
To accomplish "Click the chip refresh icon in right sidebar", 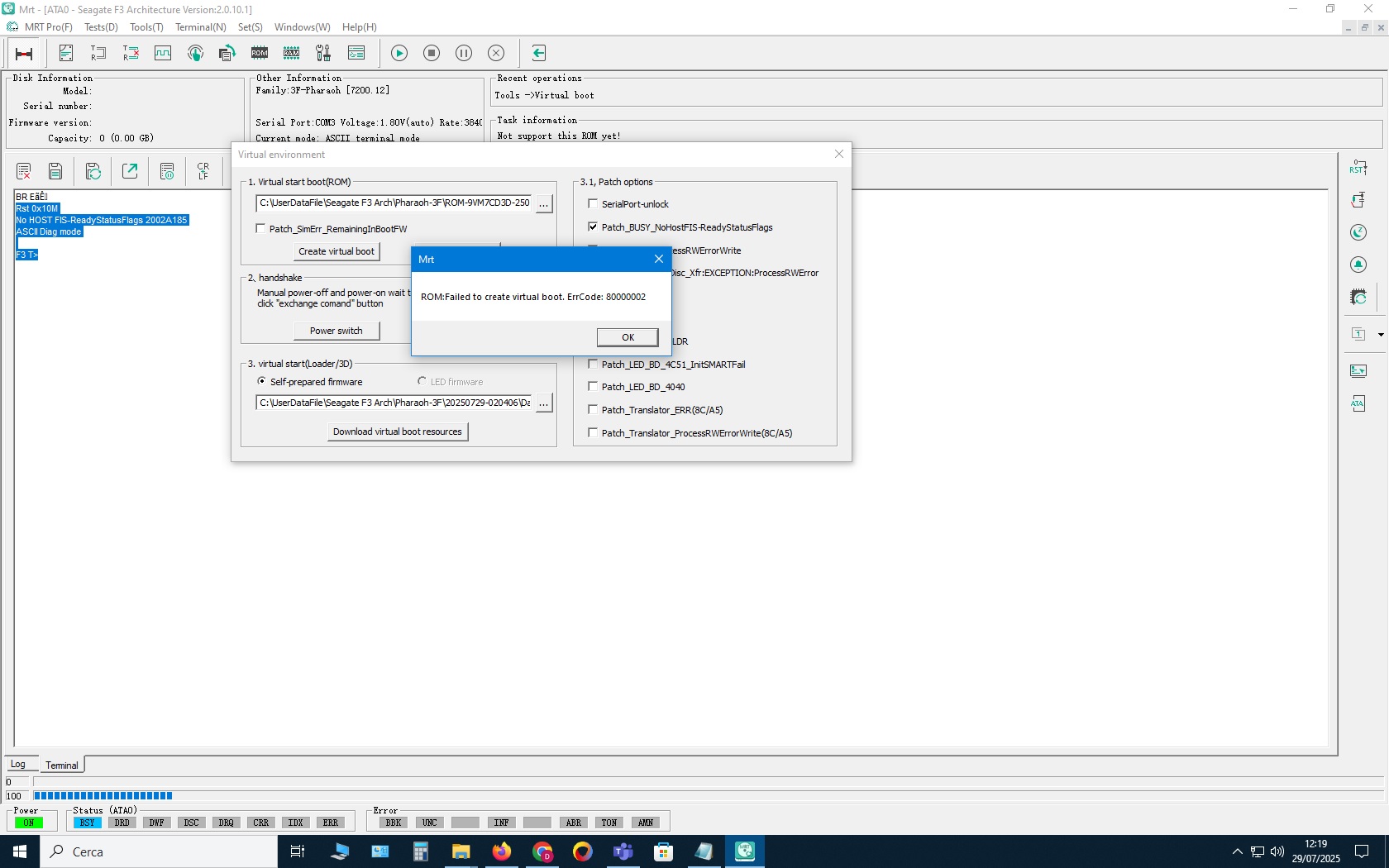I will [1358, 297].
